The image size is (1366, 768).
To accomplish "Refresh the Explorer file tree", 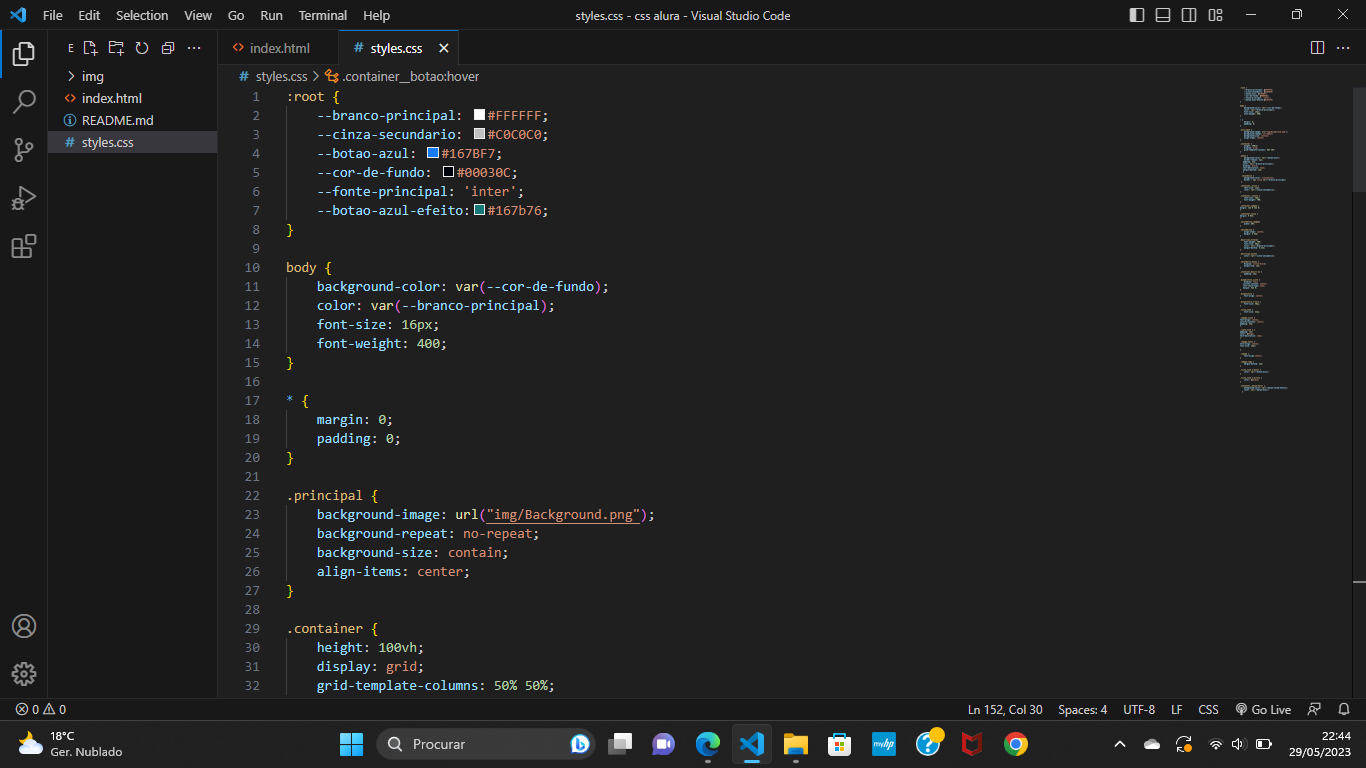I will (x=142, y=48).
